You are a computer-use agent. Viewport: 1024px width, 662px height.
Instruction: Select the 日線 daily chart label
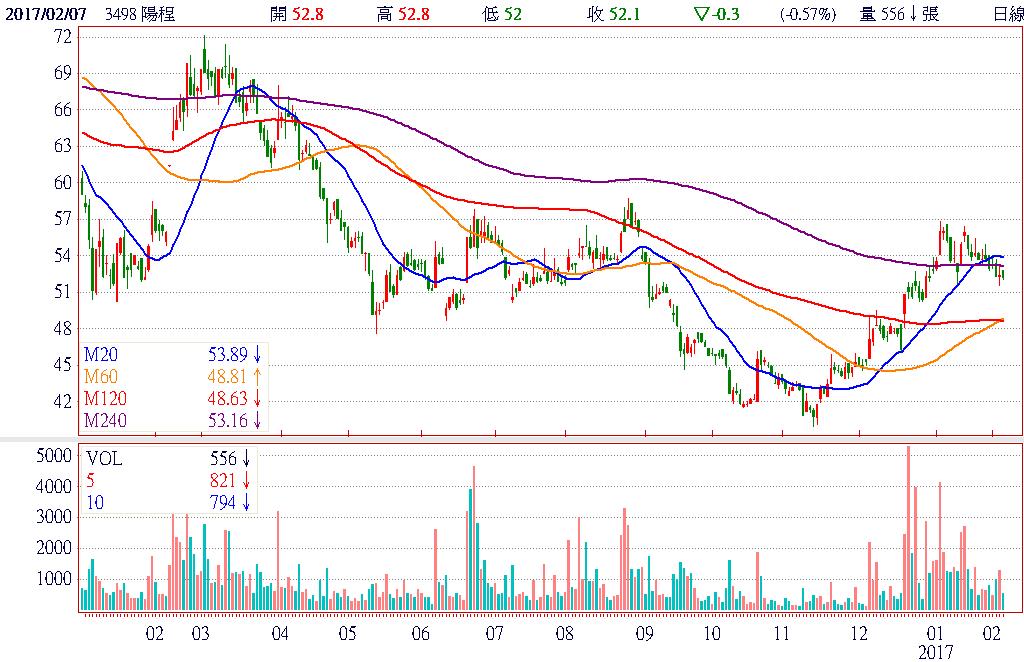tap(1007, 13)
